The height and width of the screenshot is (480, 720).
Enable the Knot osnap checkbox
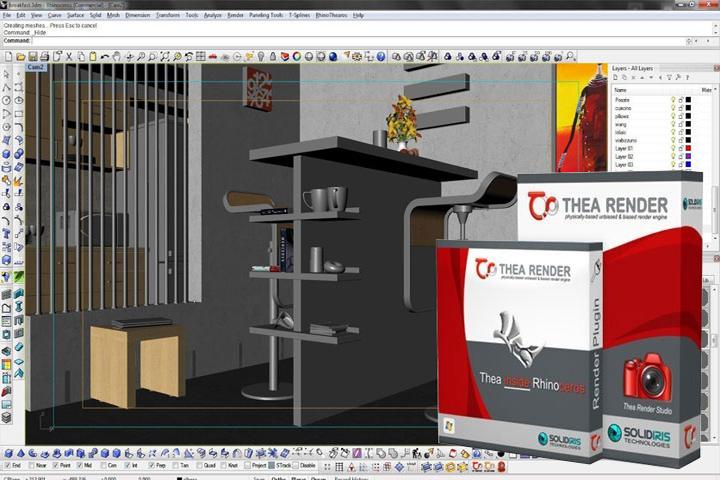224,466
